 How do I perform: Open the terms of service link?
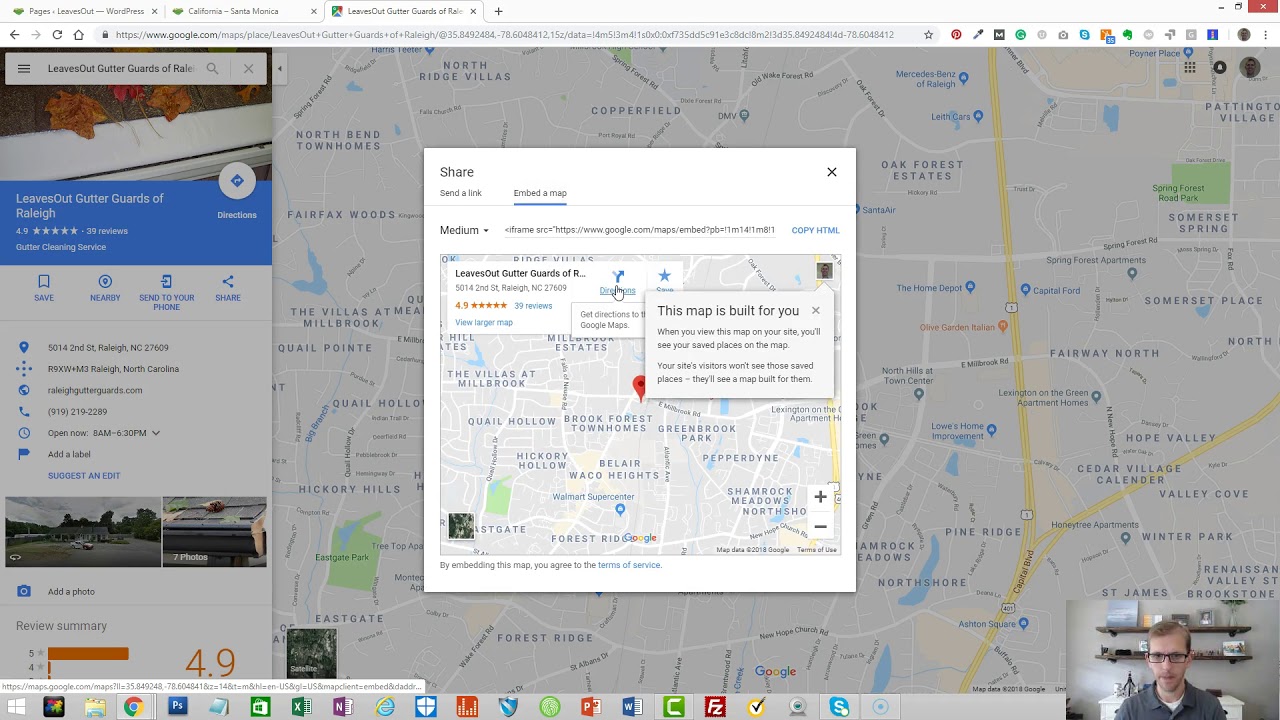click(x=629, y=565)
